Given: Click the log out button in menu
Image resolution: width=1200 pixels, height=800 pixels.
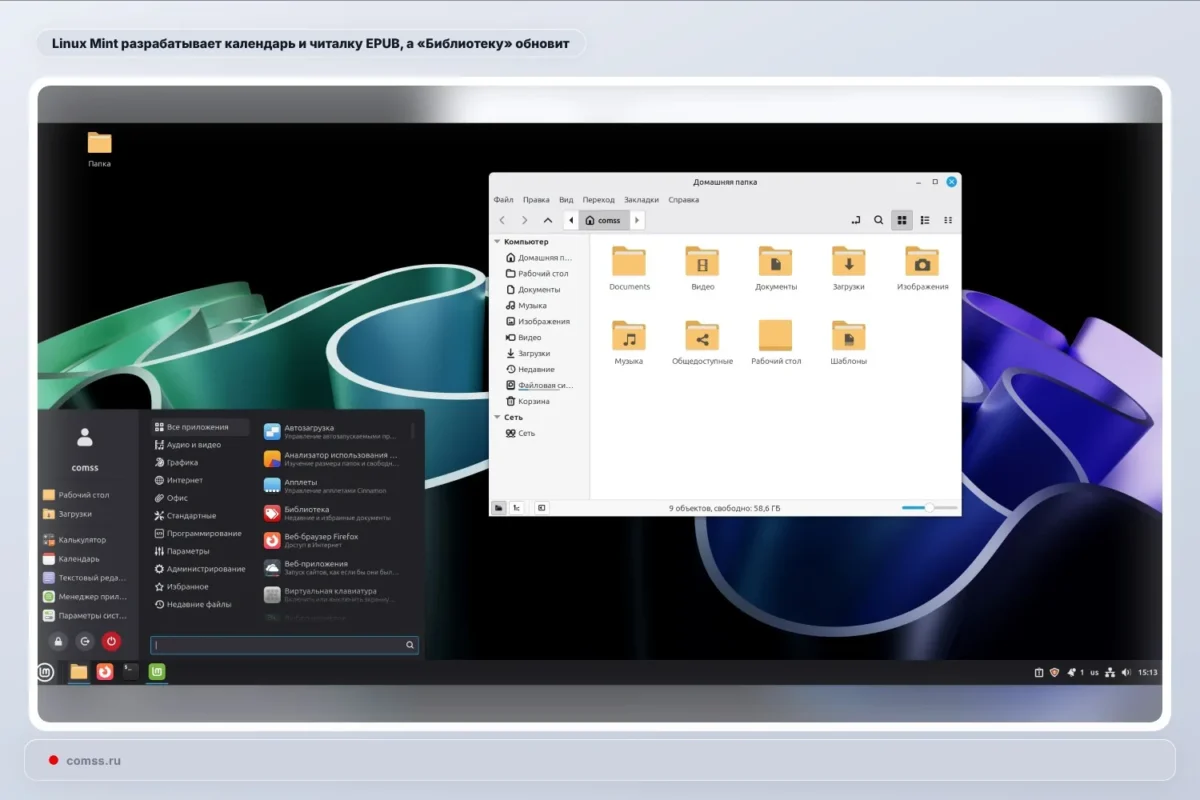Looking at the screenshot, I should [x=85, y=641].
